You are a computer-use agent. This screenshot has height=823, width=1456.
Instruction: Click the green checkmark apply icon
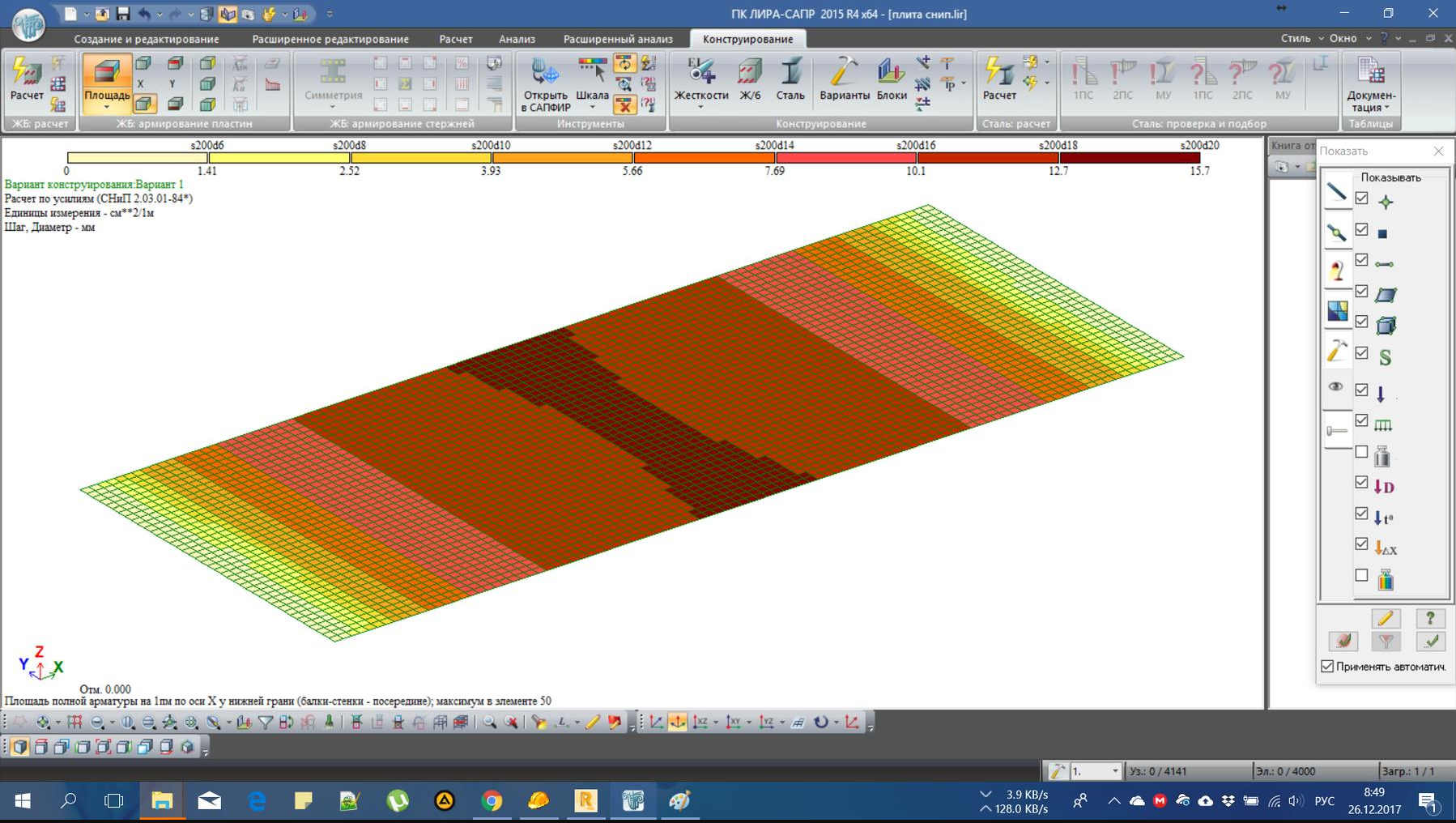tap(1431, 642)
